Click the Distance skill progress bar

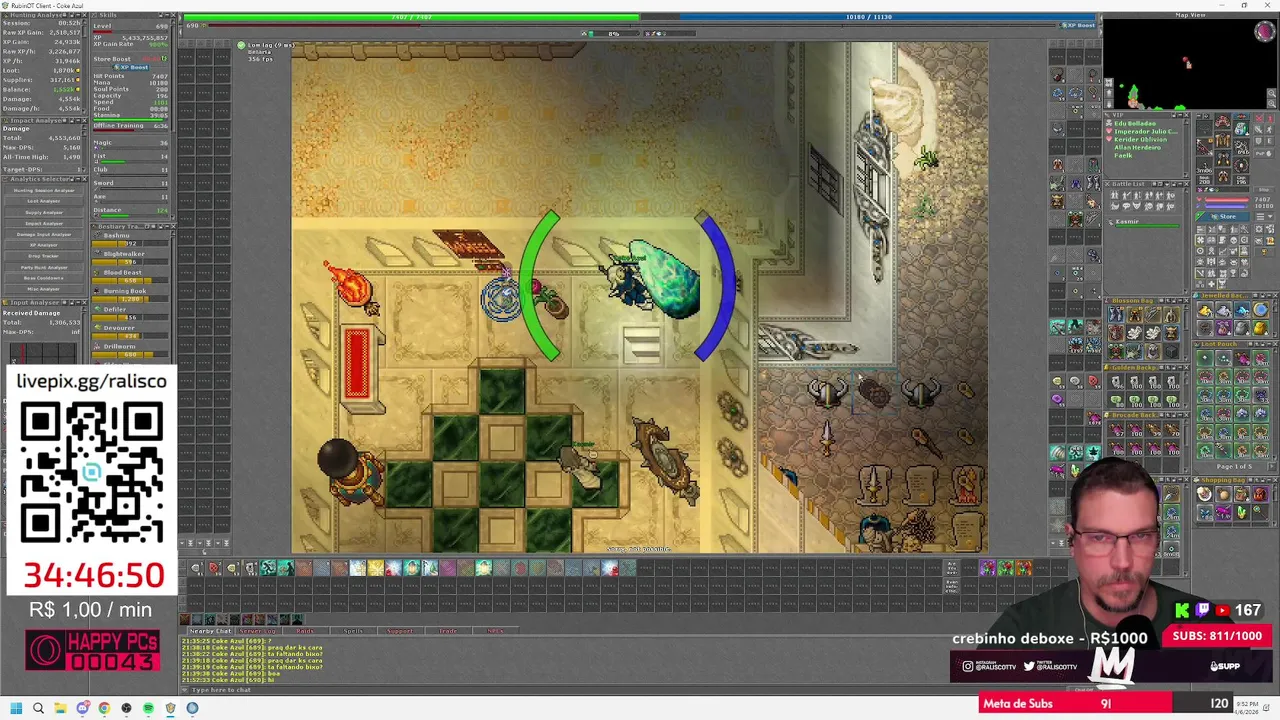[134, 216]
